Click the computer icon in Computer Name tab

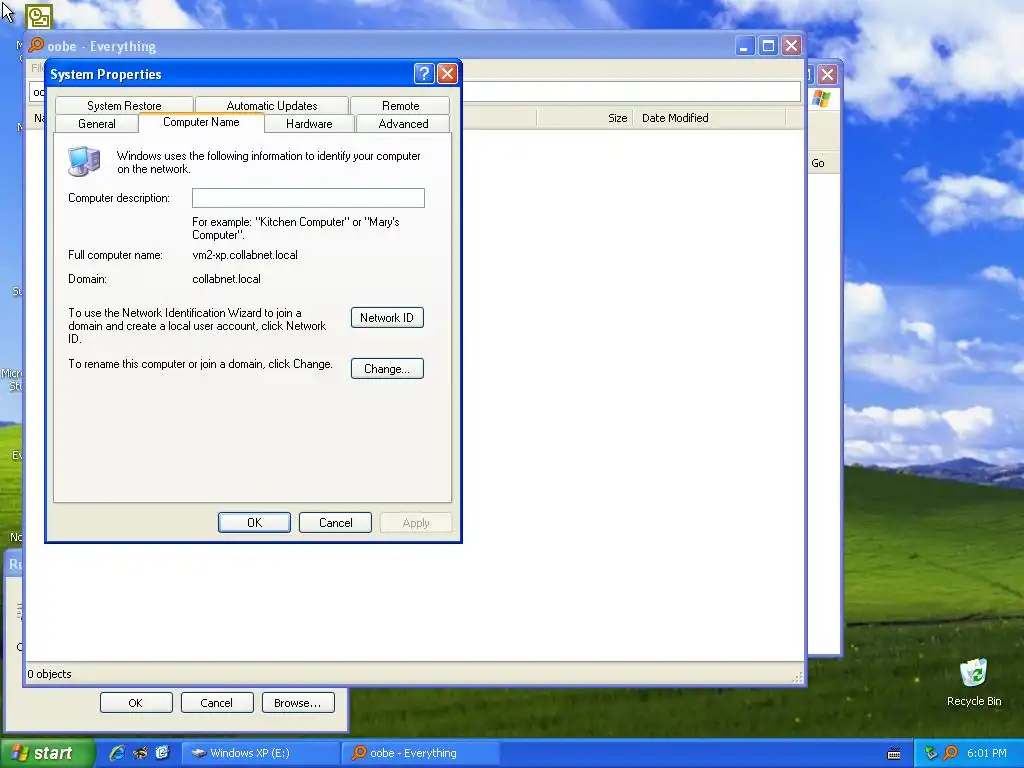84,161
